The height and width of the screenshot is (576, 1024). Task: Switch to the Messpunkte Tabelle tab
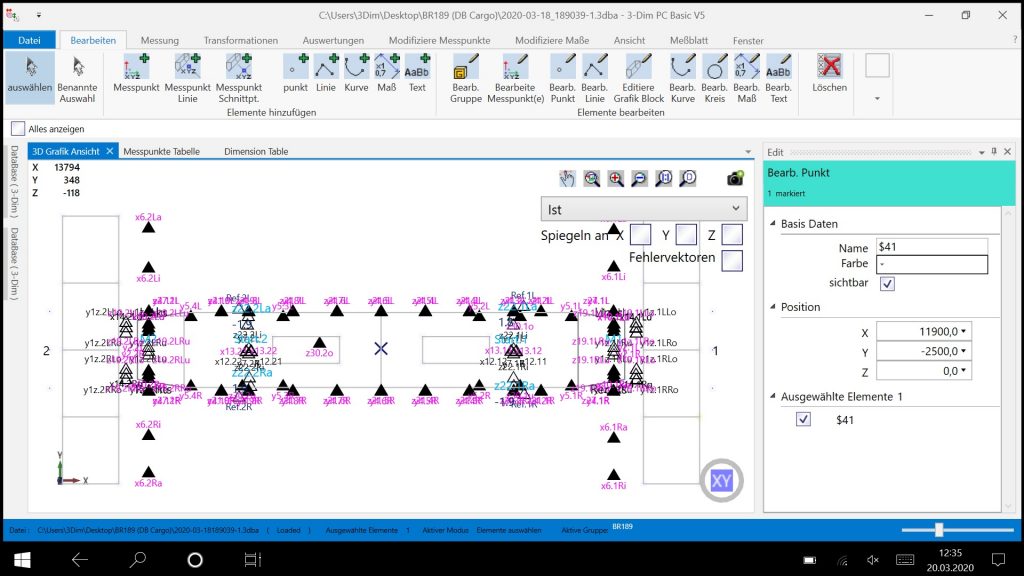click(x=161, y=152)
